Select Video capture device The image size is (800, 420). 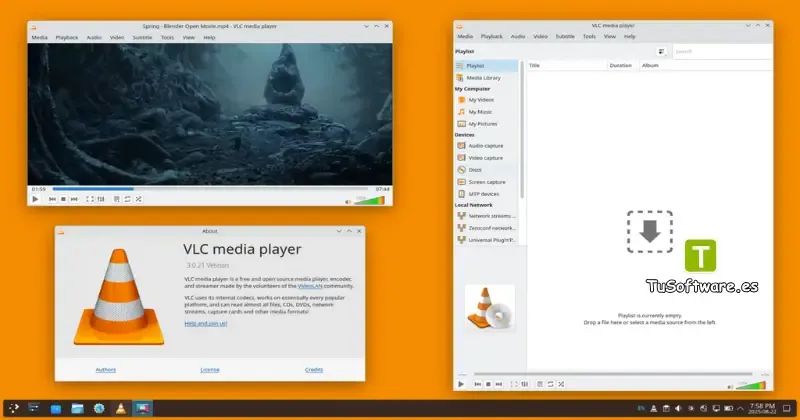pos(486,158)
